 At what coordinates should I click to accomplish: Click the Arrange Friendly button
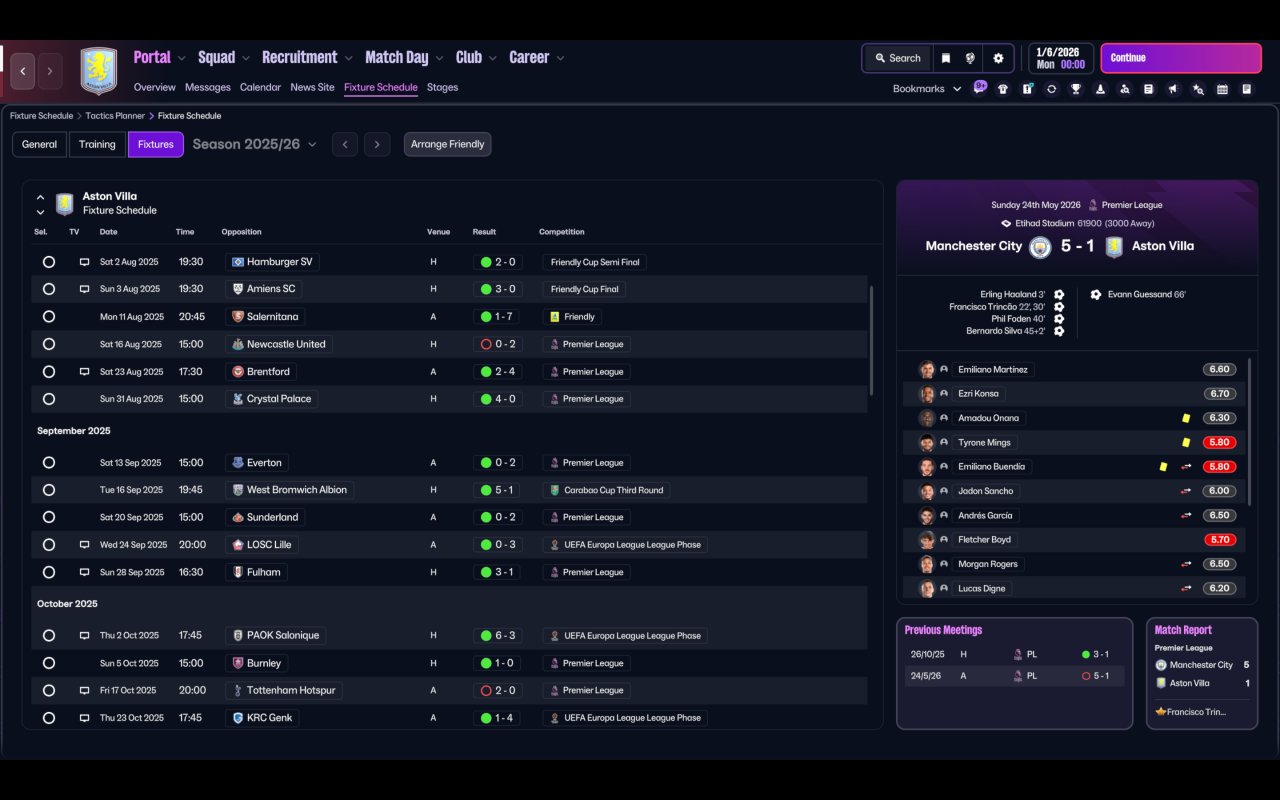coord(447,144)
